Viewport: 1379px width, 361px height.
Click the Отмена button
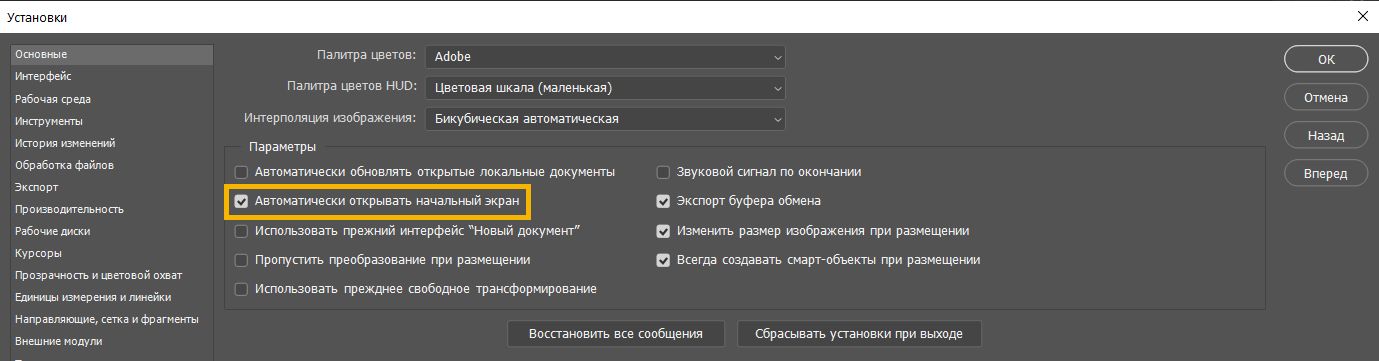click(1326, 98)
